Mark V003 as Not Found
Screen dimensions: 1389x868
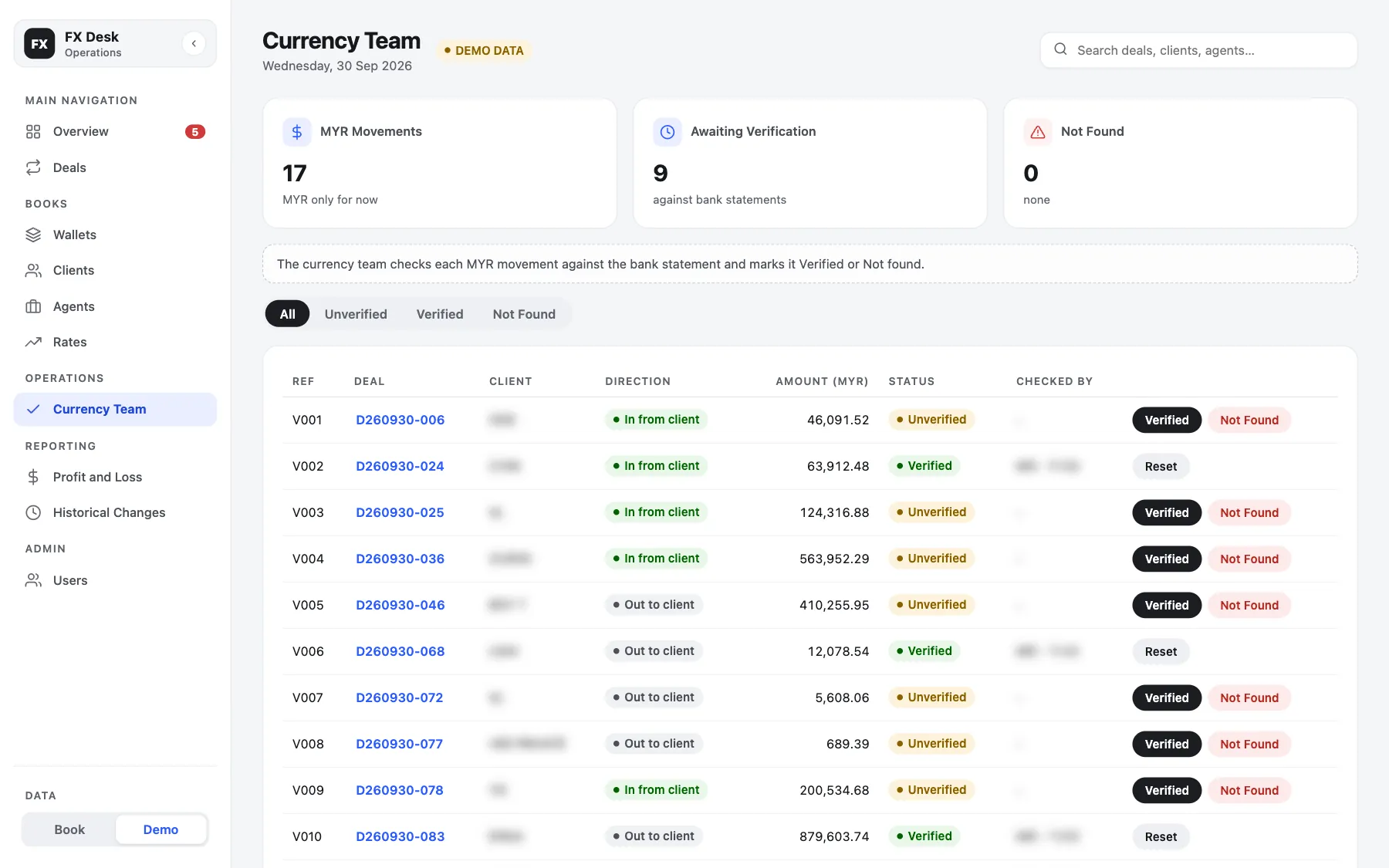click(x=1249, y=512)
